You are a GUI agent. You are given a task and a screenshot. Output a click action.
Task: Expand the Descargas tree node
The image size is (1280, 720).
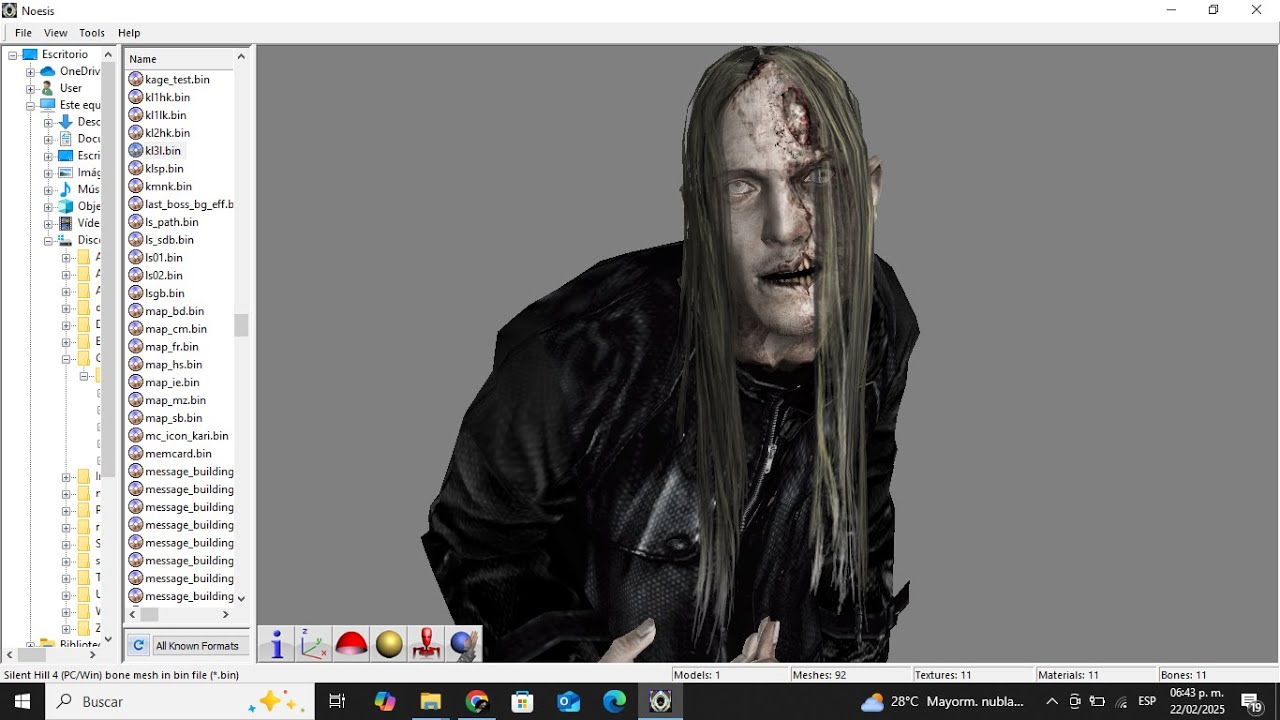click(x=48, y=122)
